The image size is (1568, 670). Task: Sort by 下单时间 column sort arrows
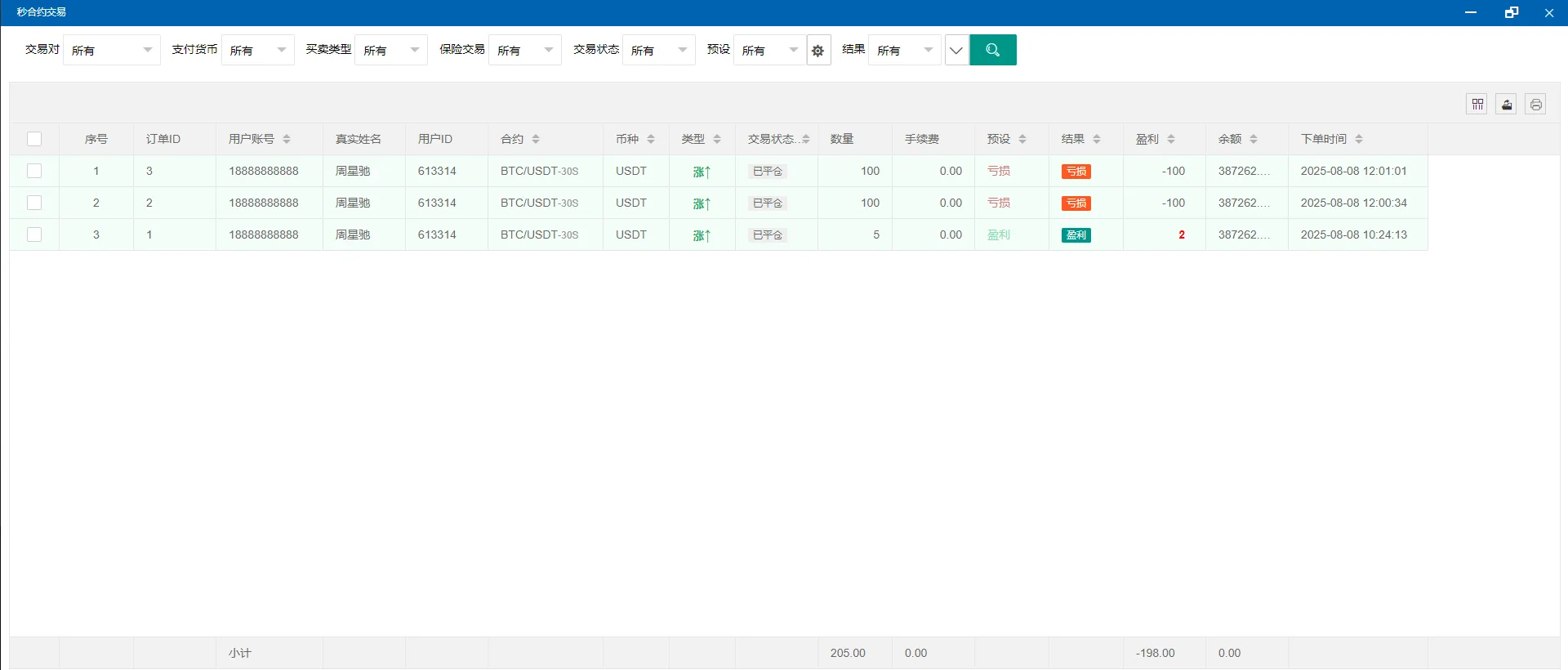tap(1359, 139)
